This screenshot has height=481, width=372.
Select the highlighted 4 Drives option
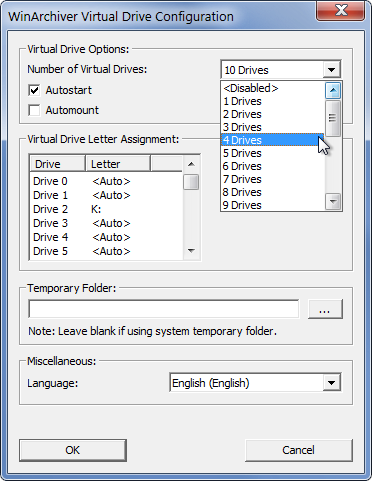(x=272, y=140)
